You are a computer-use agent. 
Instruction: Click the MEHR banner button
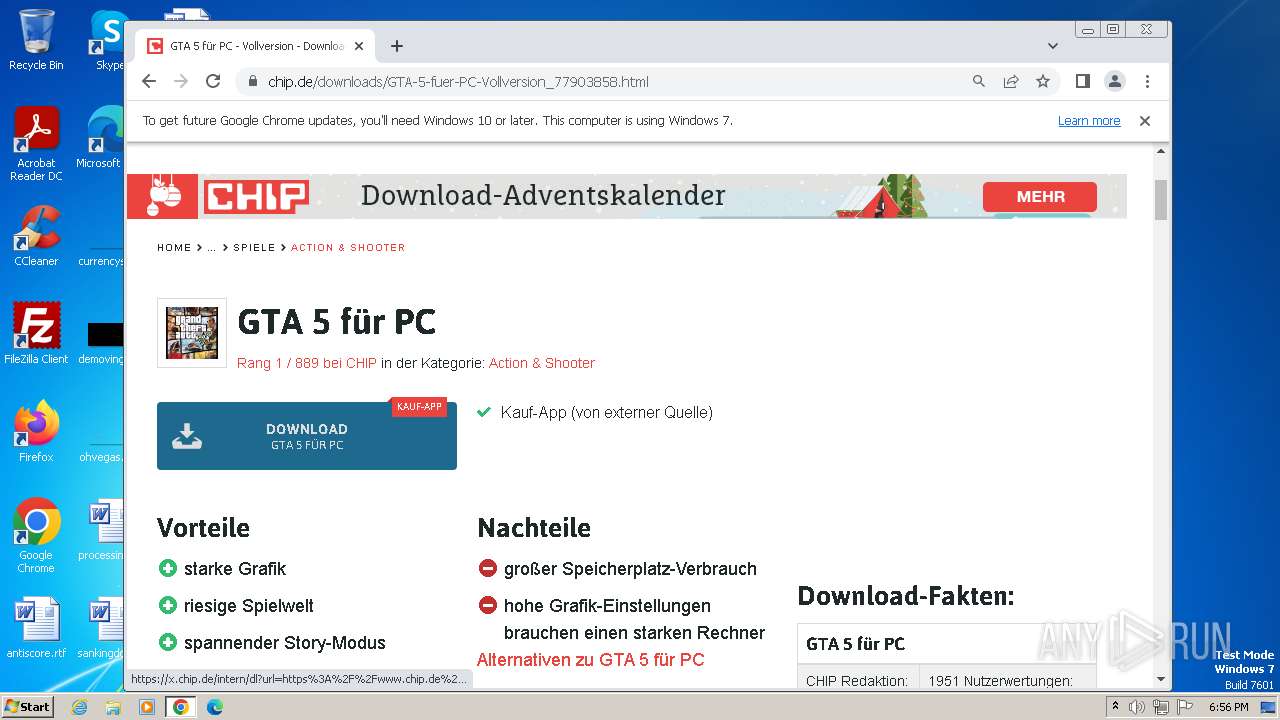pyautogui.click(x=1040, y=197)
